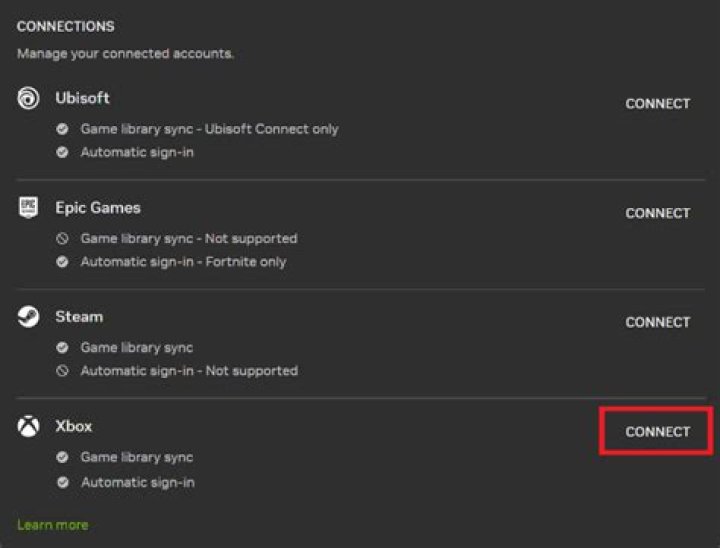Click checkmark icon beside Ubisoft Automatic sign-in
Viewport: 720px width, 548px height.
tap(62, 152)
